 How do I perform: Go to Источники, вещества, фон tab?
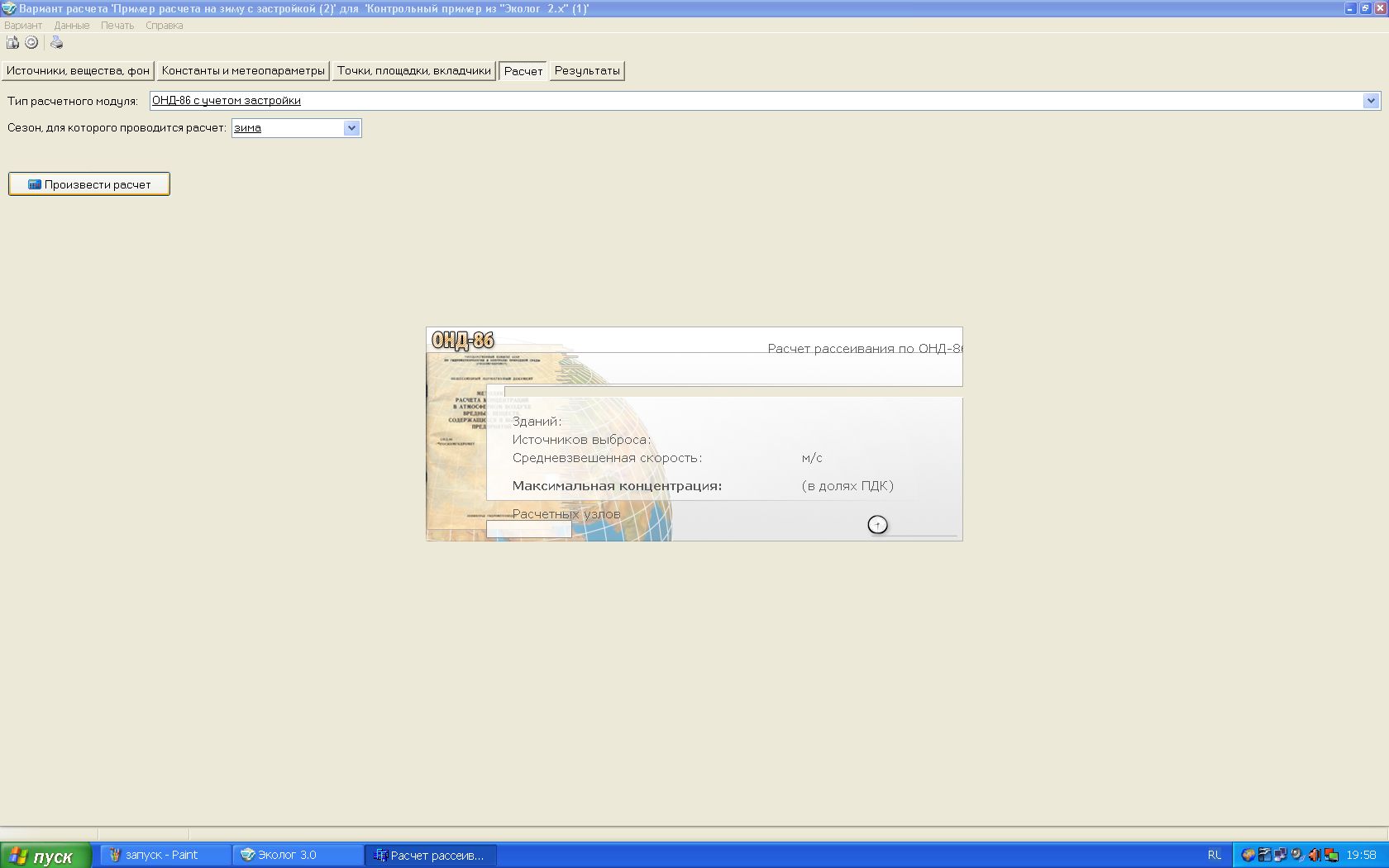[78, 71]
